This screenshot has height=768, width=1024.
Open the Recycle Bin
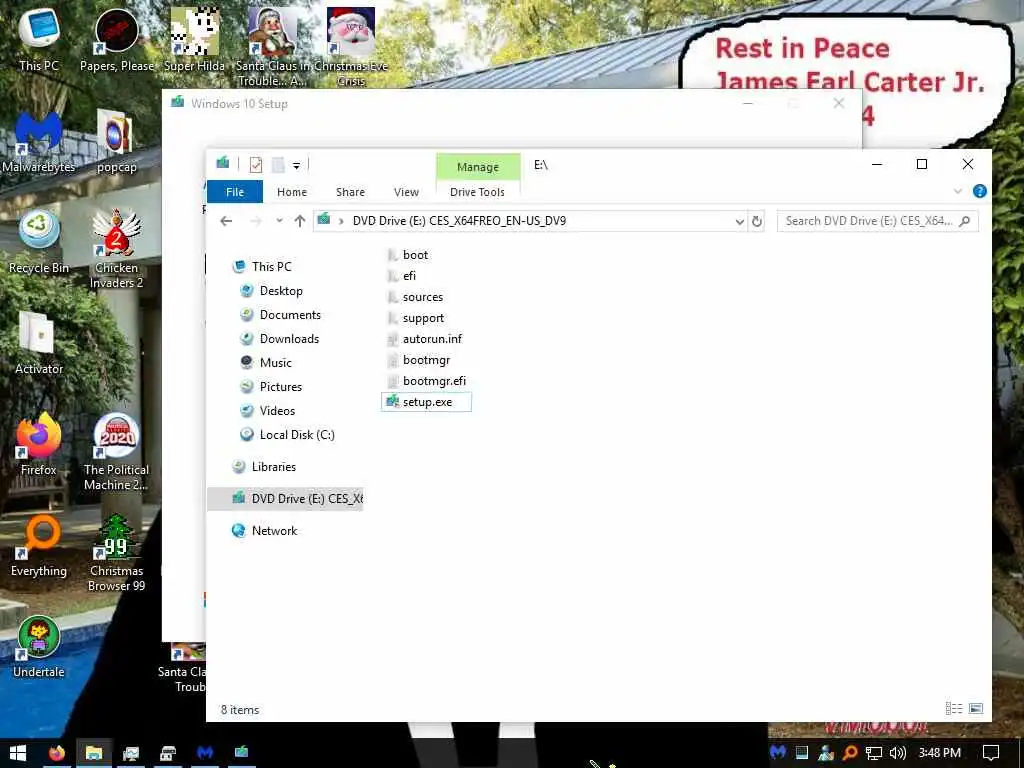pyautogui.click(x=39, y=242)
